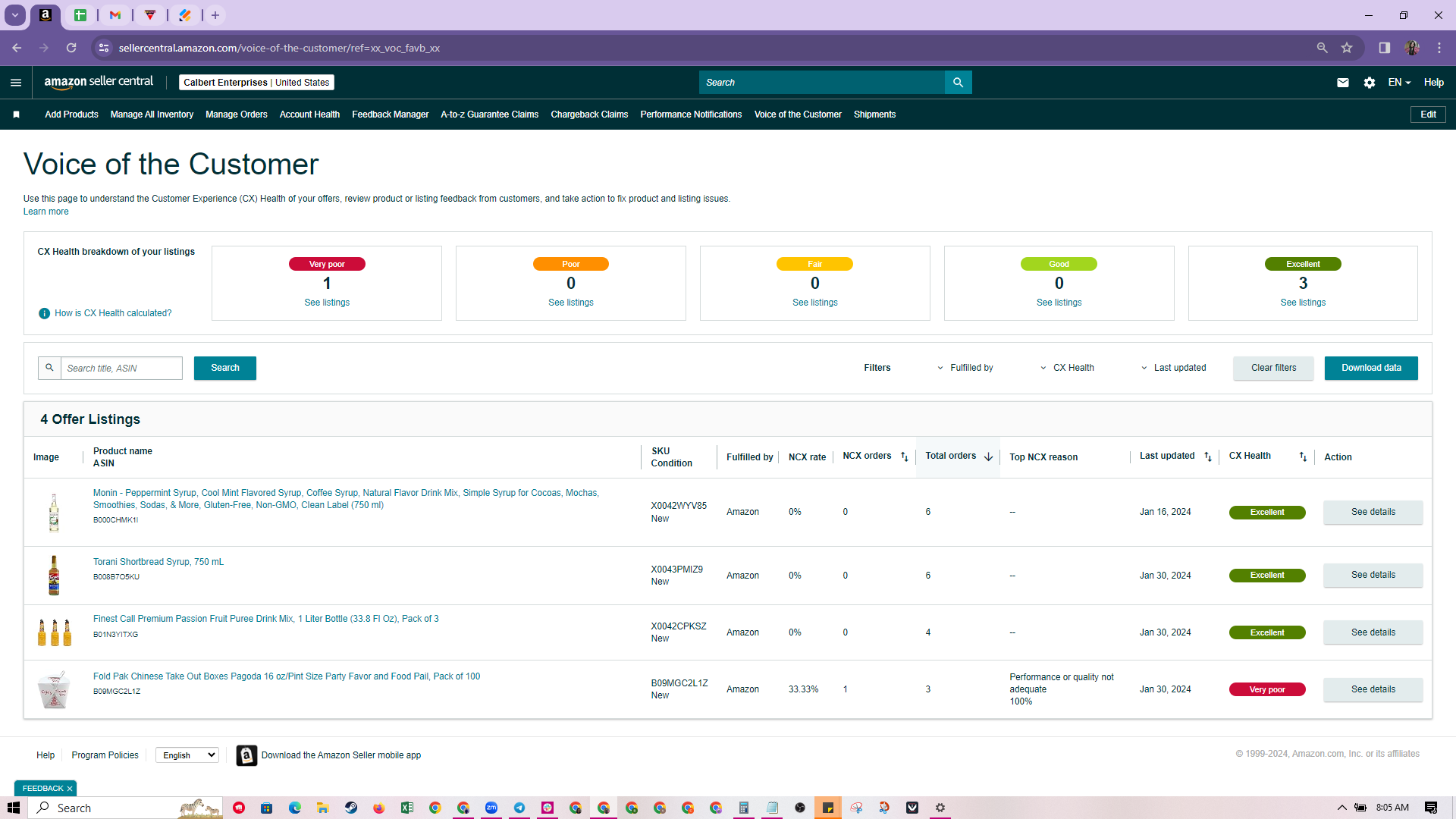1456x819 pixels.
Task: Sort by the CX Health column arrows
Action: pyautogui.click(x=1303, y=457)
